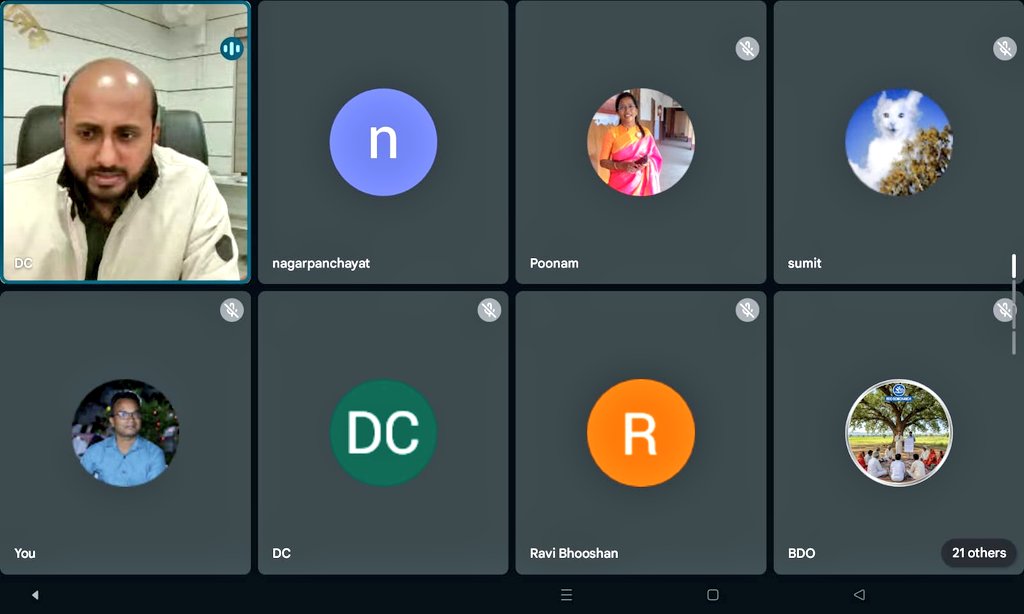Select the green DC initials avatar

click(x=383, y=432)
